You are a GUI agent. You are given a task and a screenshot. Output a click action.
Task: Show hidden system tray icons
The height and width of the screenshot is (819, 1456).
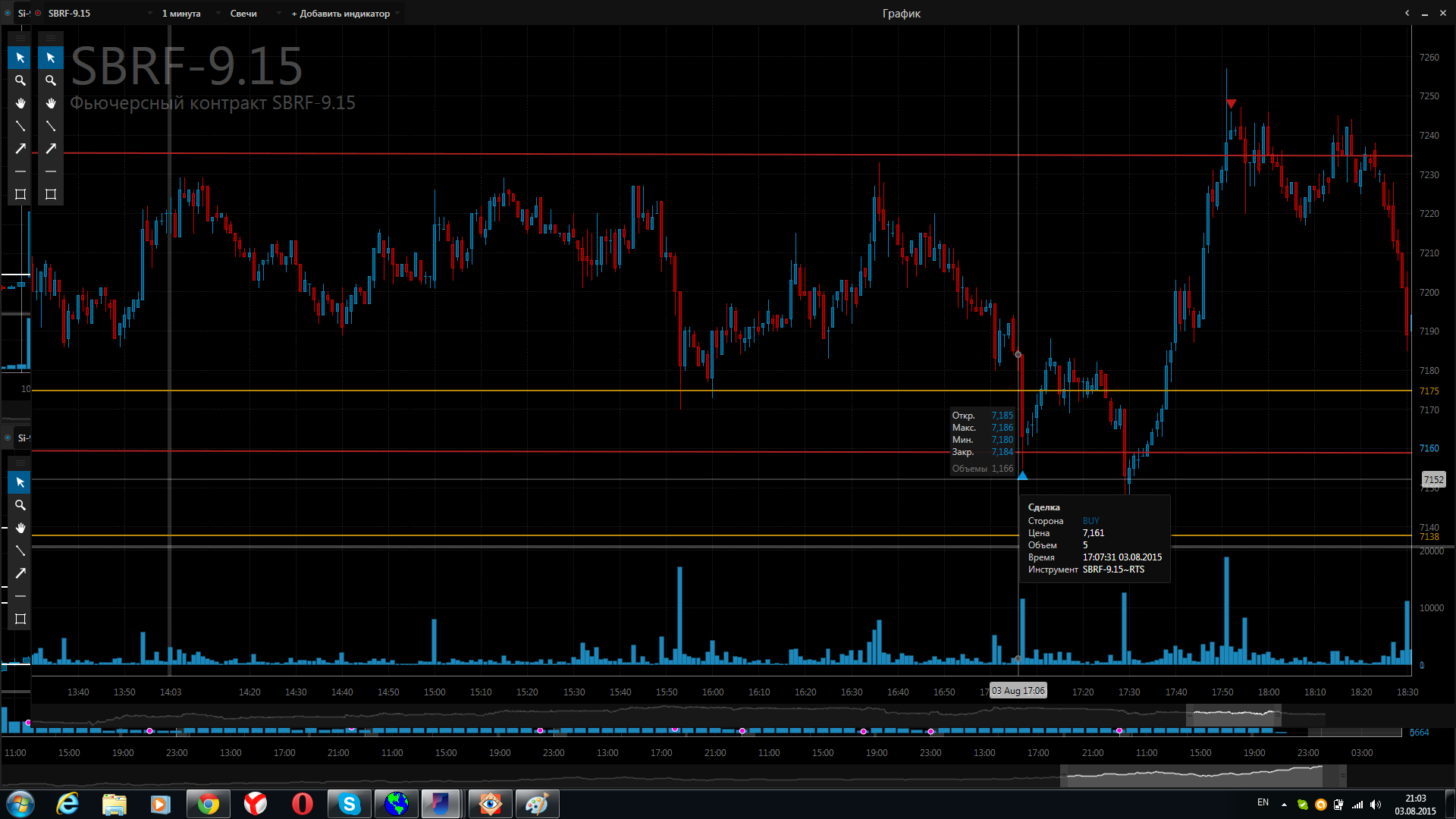[x=1284, y=805]
